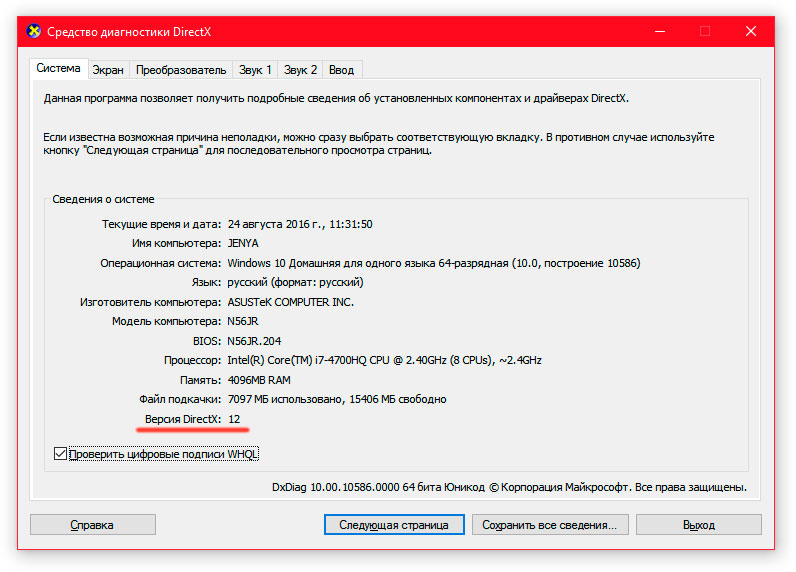The width and height of the screenshot is (796, 572).
Task: Minimize the DirectX diagnostic window
Action: [660, 31]
